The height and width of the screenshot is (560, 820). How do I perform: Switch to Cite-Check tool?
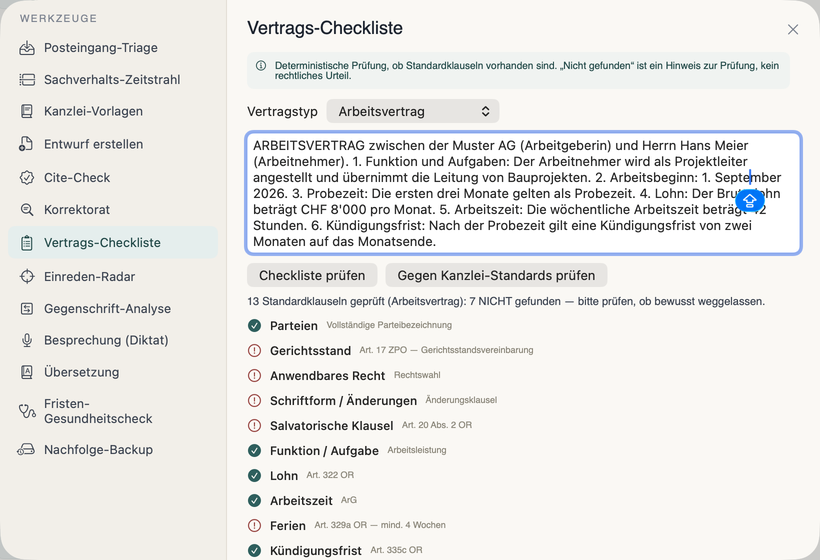(x=113, y=178)
